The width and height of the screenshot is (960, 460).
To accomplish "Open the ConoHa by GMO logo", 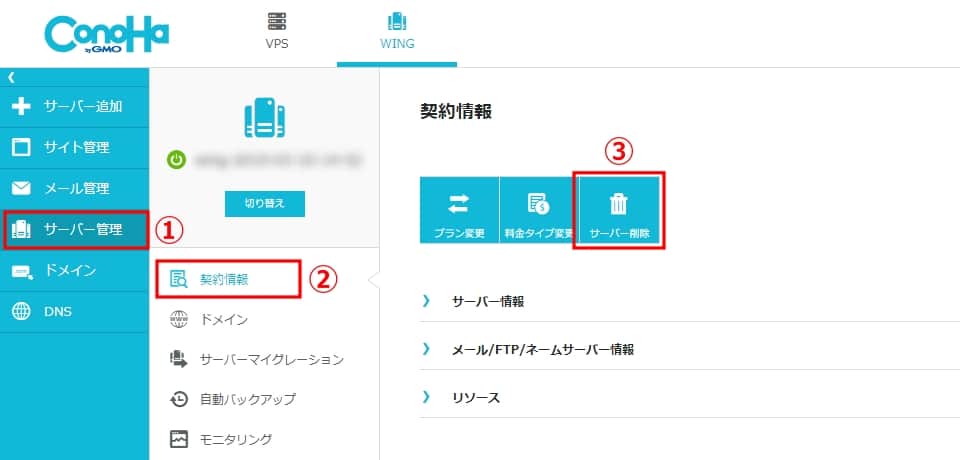I will [x=107, y=35].
